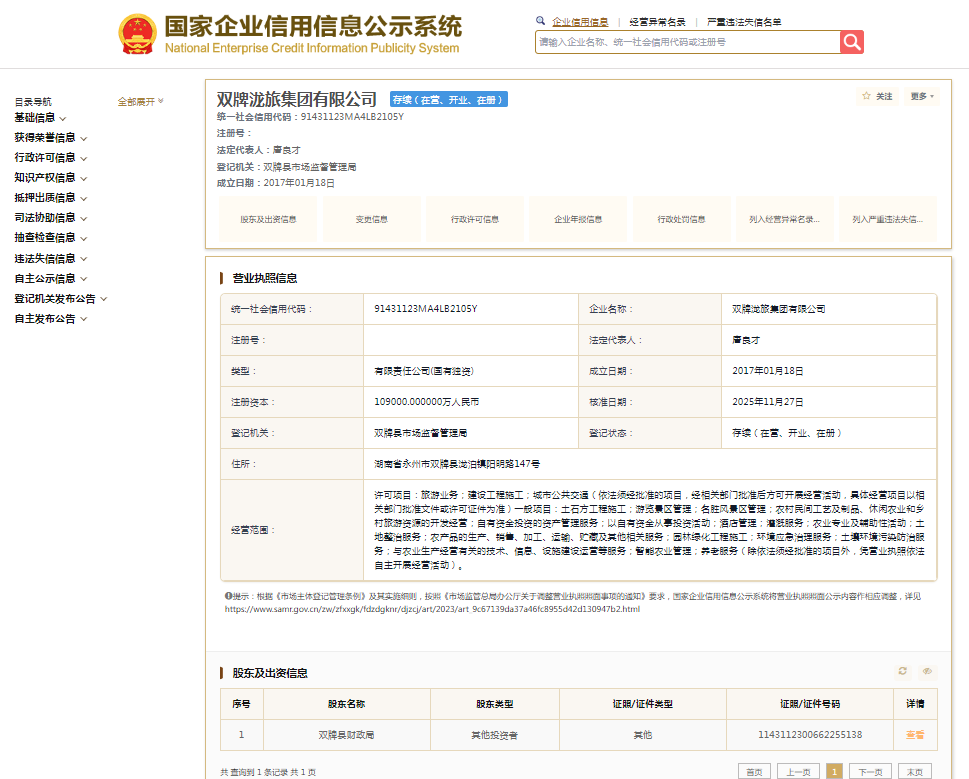Open the 股东及出资信息 tab card
The width and height of the screenshot is (969, 779).
tap(268, 219)
